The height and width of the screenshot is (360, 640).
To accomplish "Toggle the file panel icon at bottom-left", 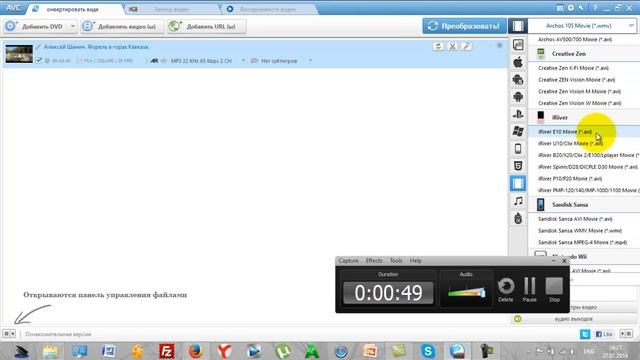I will [x=9, y=334].
